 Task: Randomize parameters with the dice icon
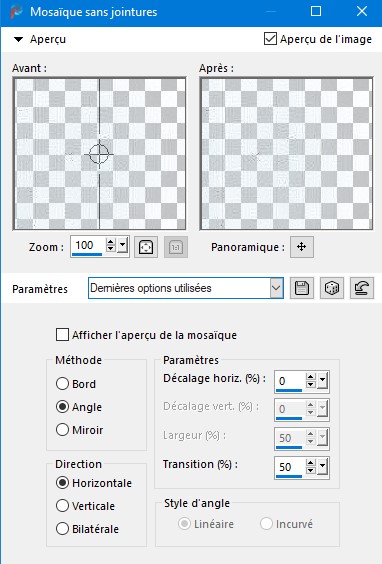[x=332, y=288]
